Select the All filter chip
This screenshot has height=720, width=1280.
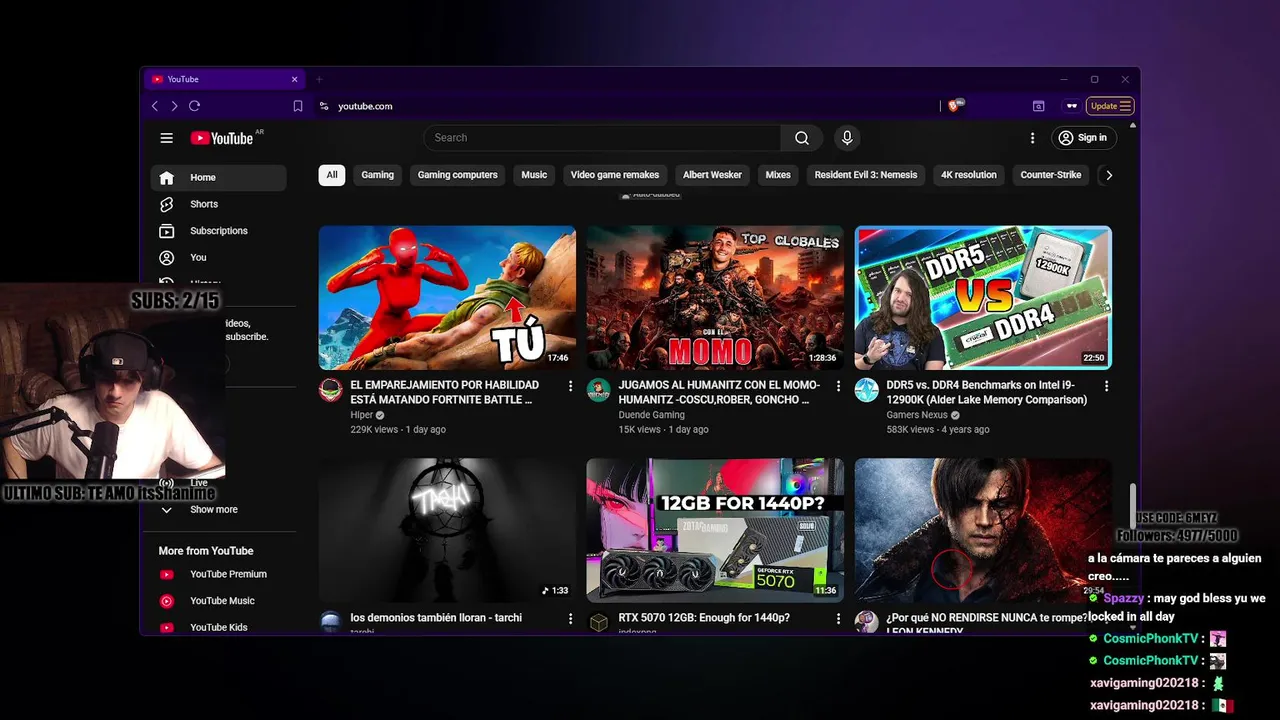coord(332,175)
